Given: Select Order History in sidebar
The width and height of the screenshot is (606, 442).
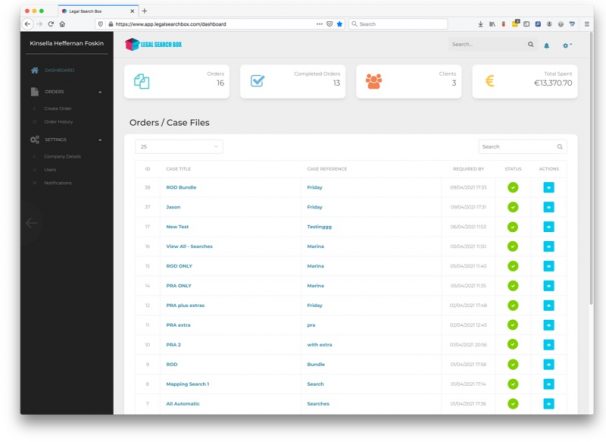Looking at the screenshot, I should 58,122.
